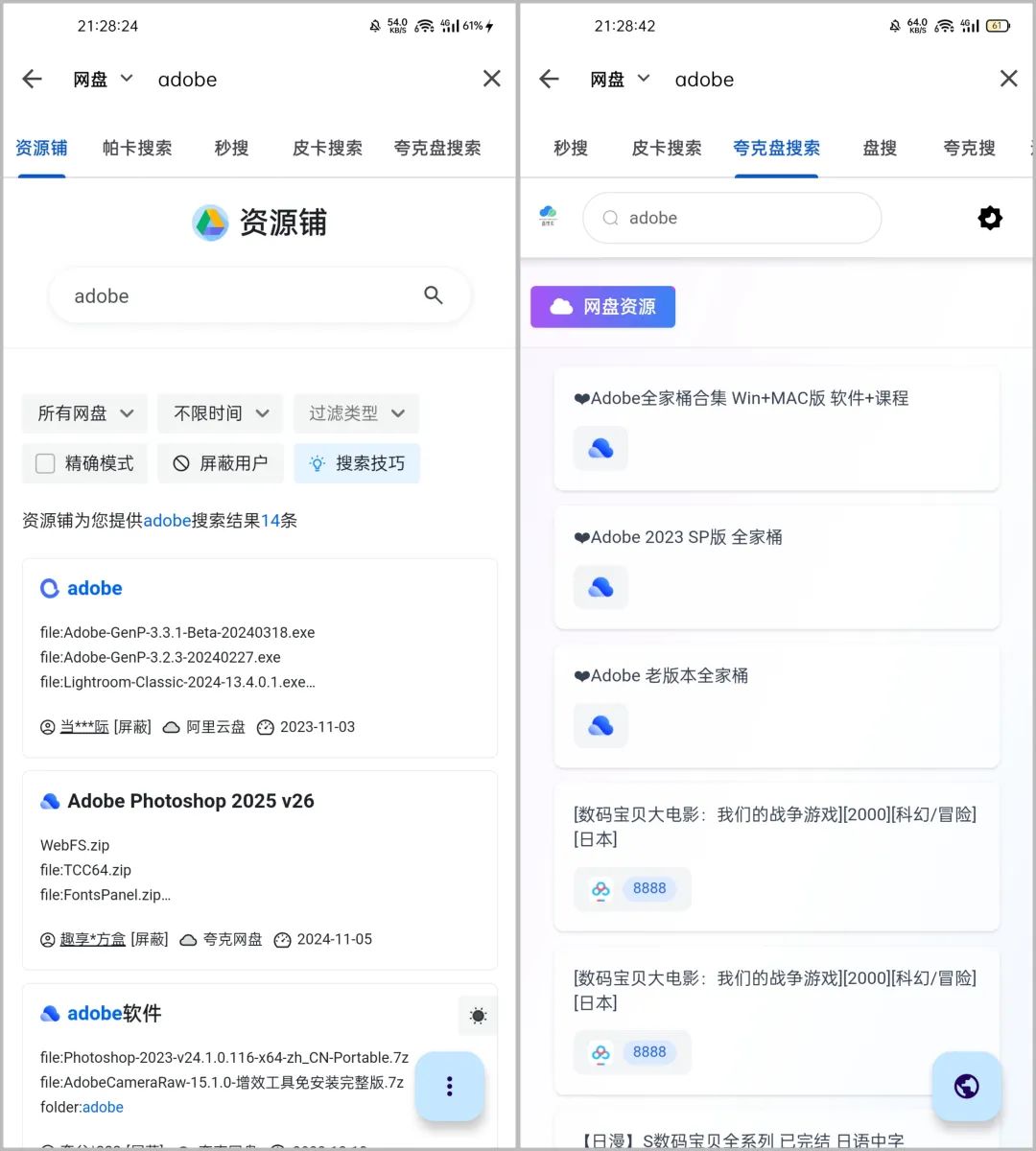
Task: Click the globe floating button
Action: coord(966,1086)
